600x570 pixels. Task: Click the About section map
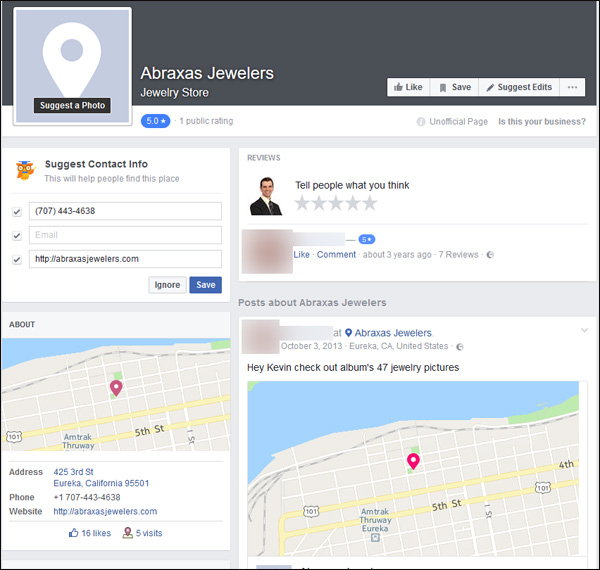tap(116, 394)
